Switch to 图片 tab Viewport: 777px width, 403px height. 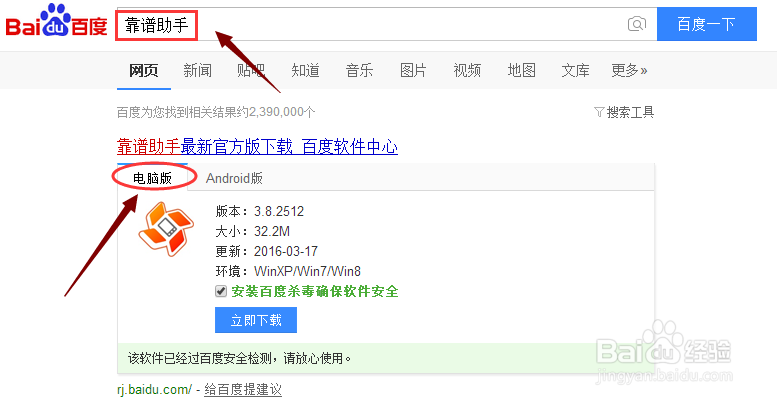(413, 70)
